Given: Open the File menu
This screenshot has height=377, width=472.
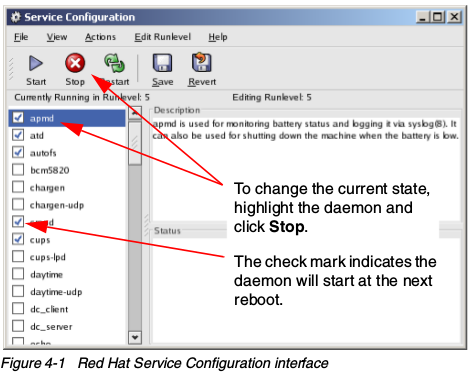Looking at the screenshot, I should click(x=21, y=37).
